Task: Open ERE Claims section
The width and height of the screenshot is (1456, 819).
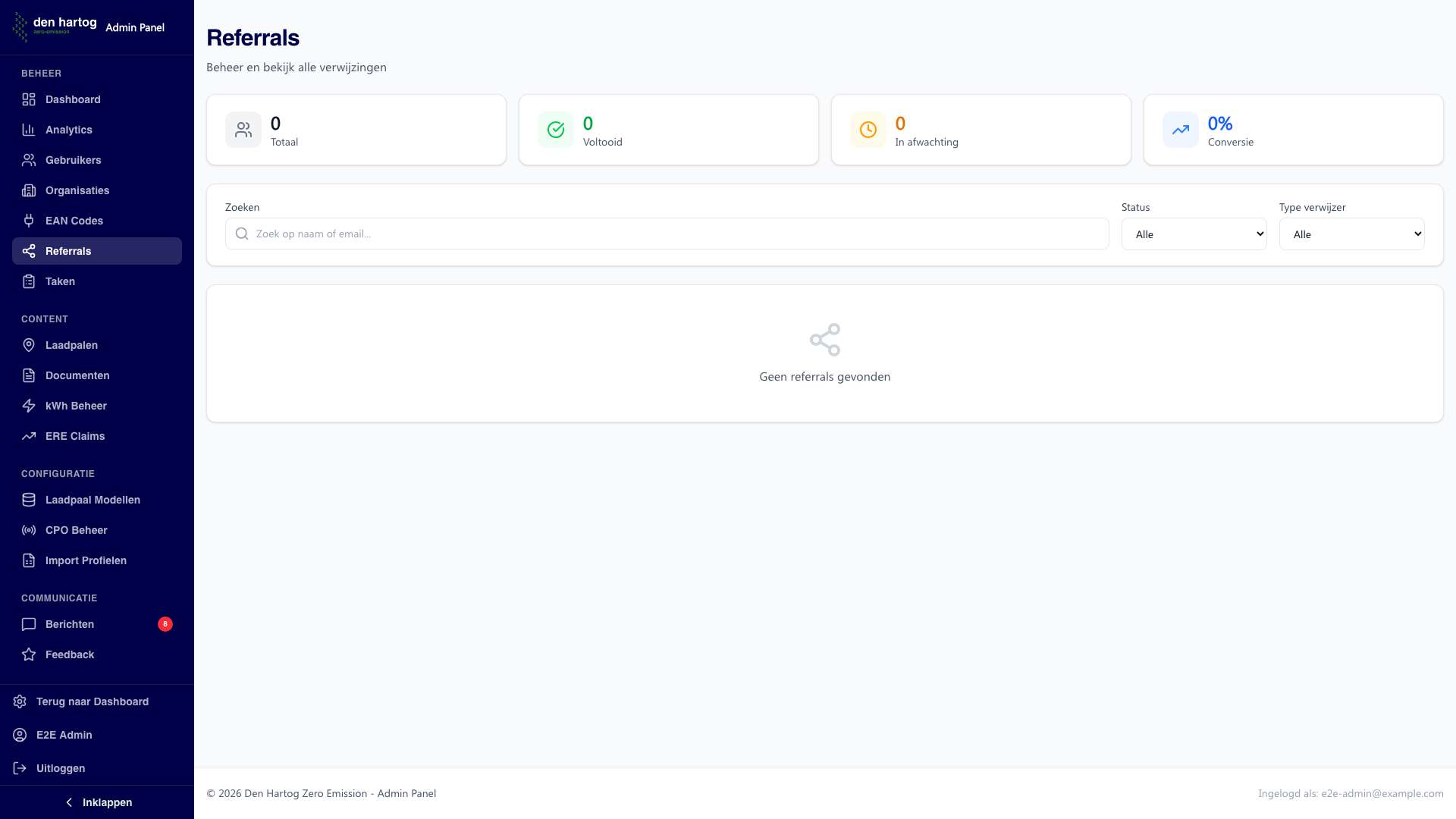Action: 74,436
